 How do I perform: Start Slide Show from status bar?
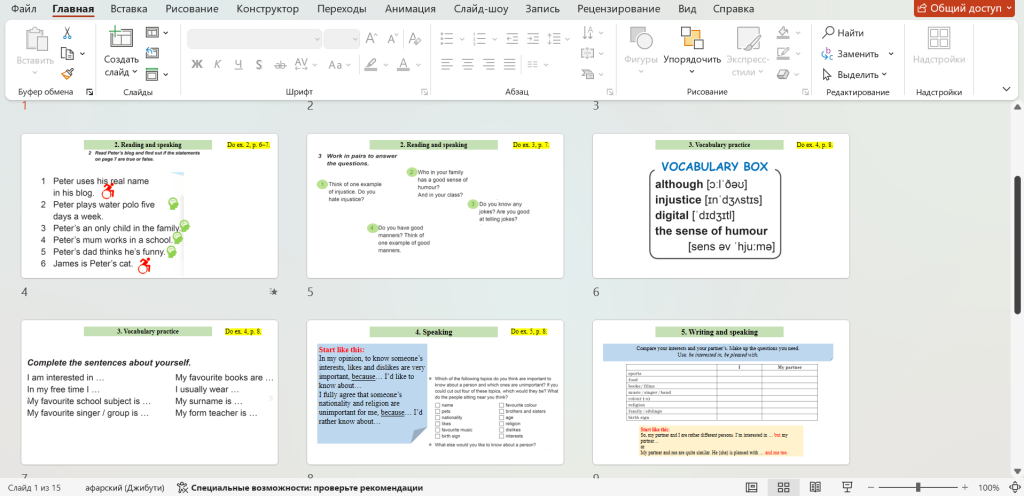click(x=847, y=488)
